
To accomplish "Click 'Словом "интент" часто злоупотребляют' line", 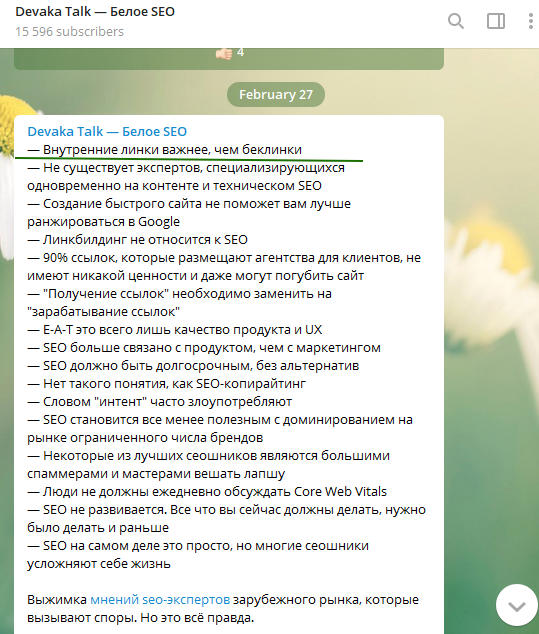I will click(160, 402).
